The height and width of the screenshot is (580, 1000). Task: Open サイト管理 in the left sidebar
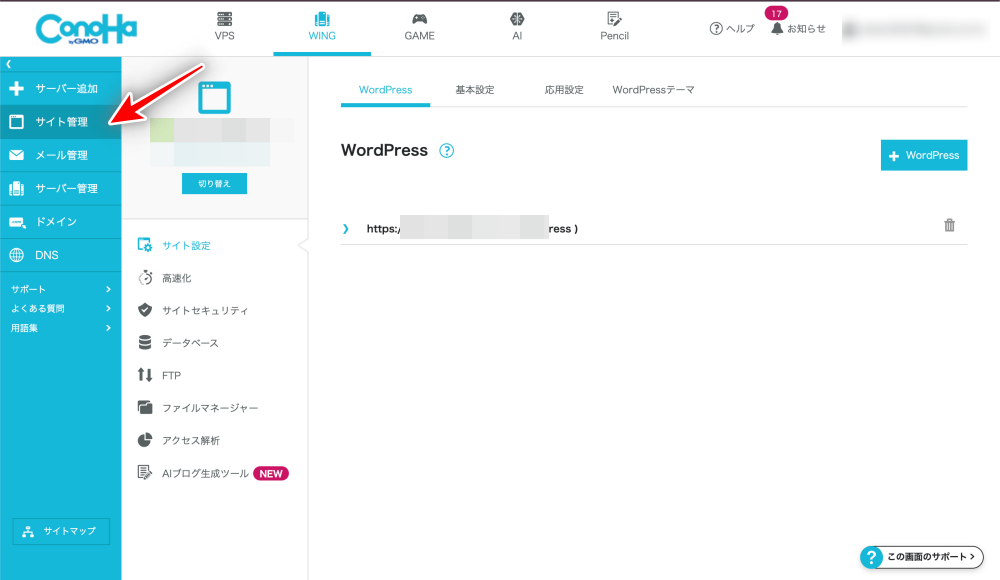tap(60, 122)
